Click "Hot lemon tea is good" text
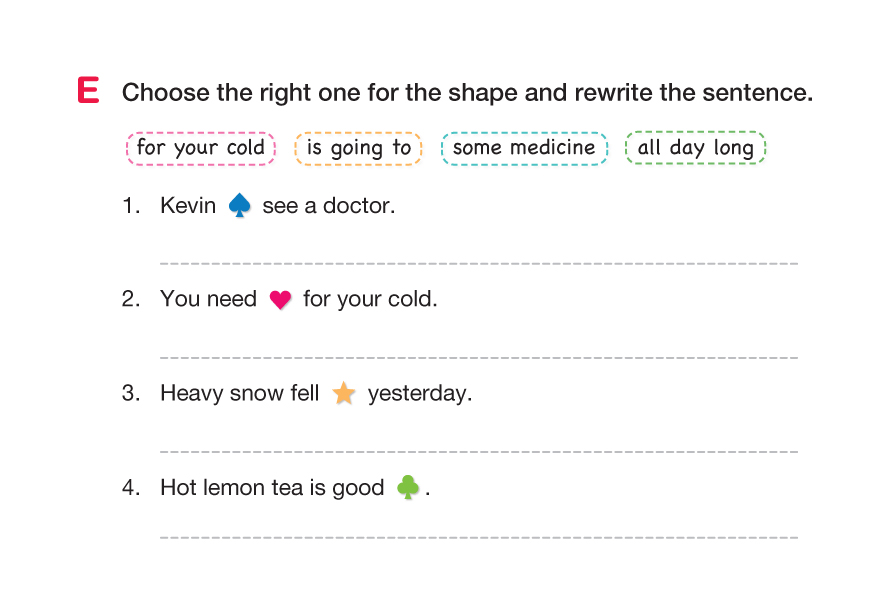 (272, 488)
